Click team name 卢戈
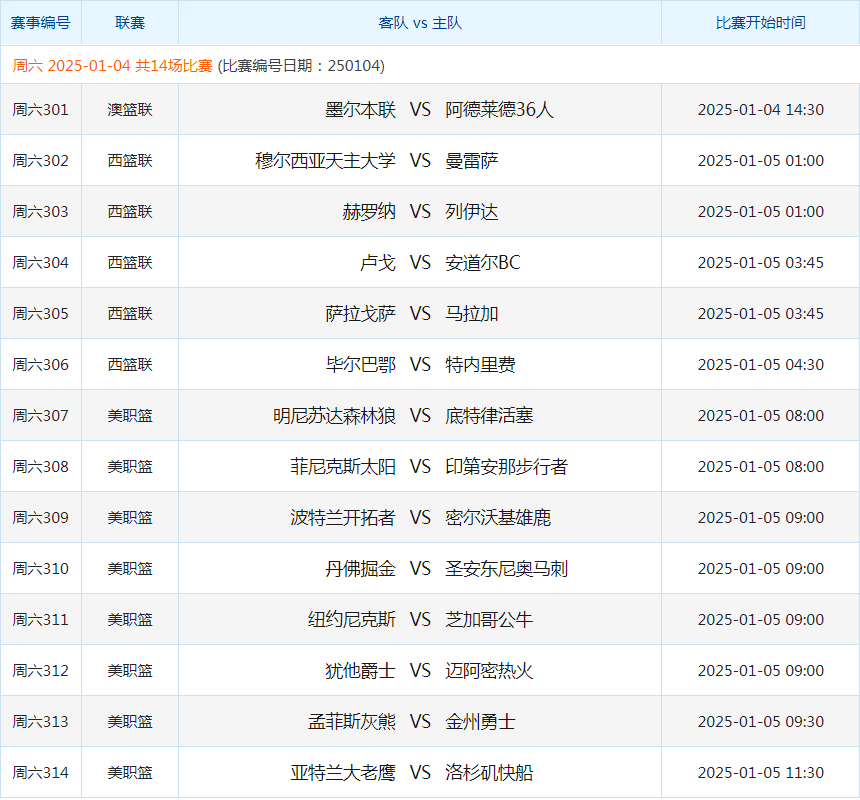Screen dimensions: 860x800 (x=378, y=263)
